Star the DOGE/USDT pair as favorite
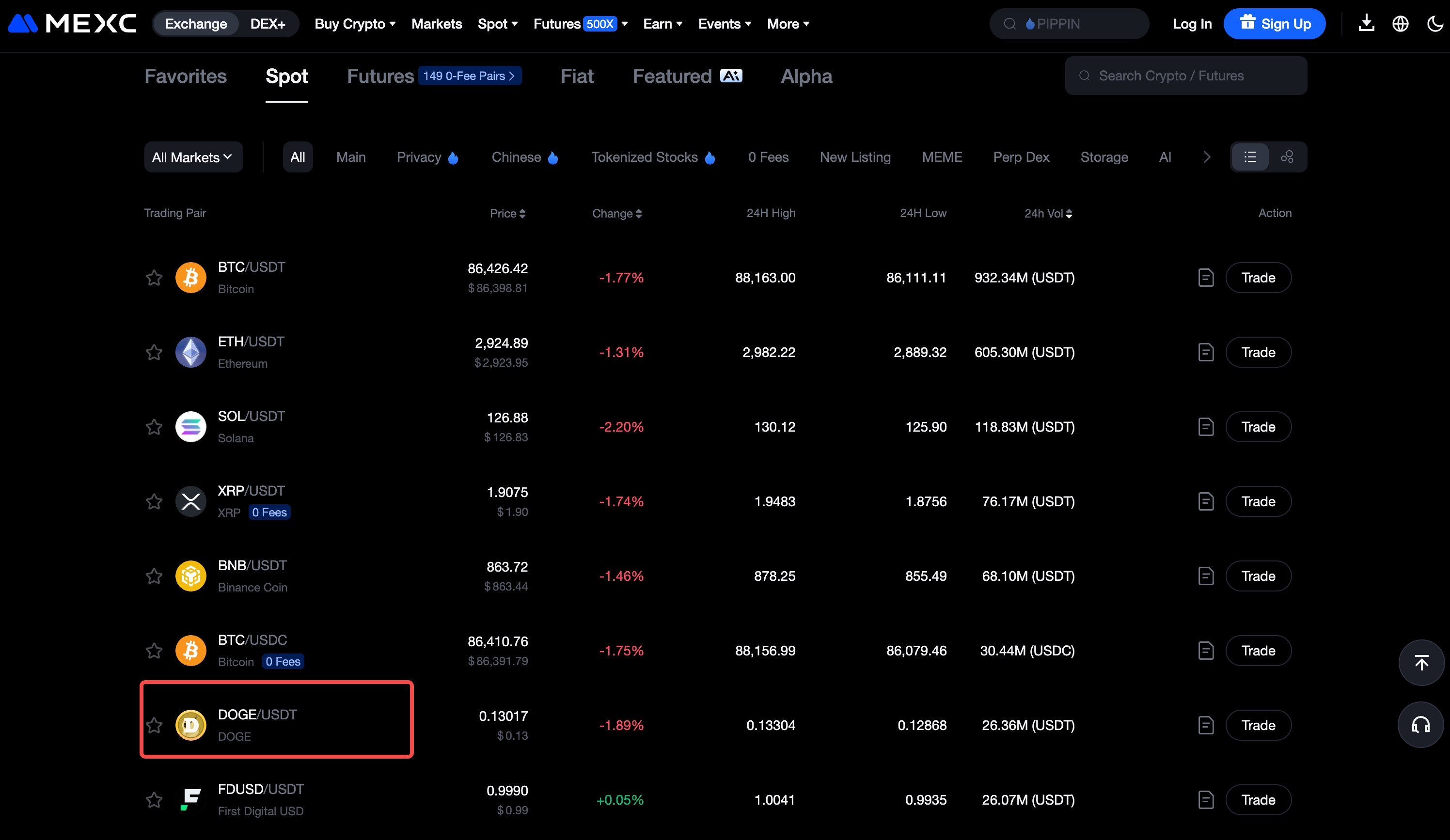1450x840 pixels. tap(154, 725)
